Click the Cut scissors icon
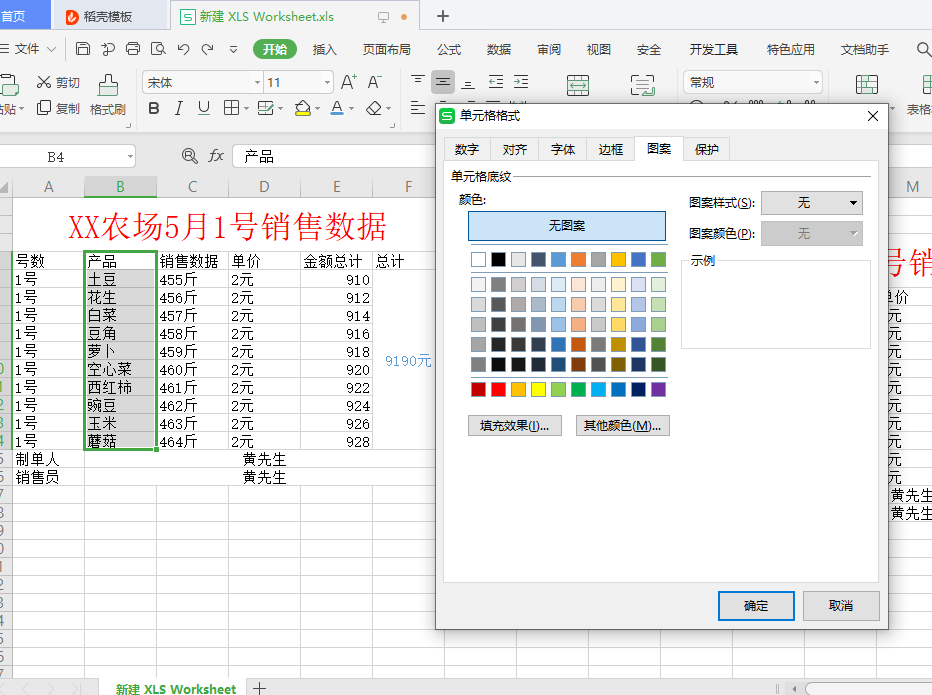Image resolution: width=932 pixels, height=695 pixels. [x=43, y=82]
